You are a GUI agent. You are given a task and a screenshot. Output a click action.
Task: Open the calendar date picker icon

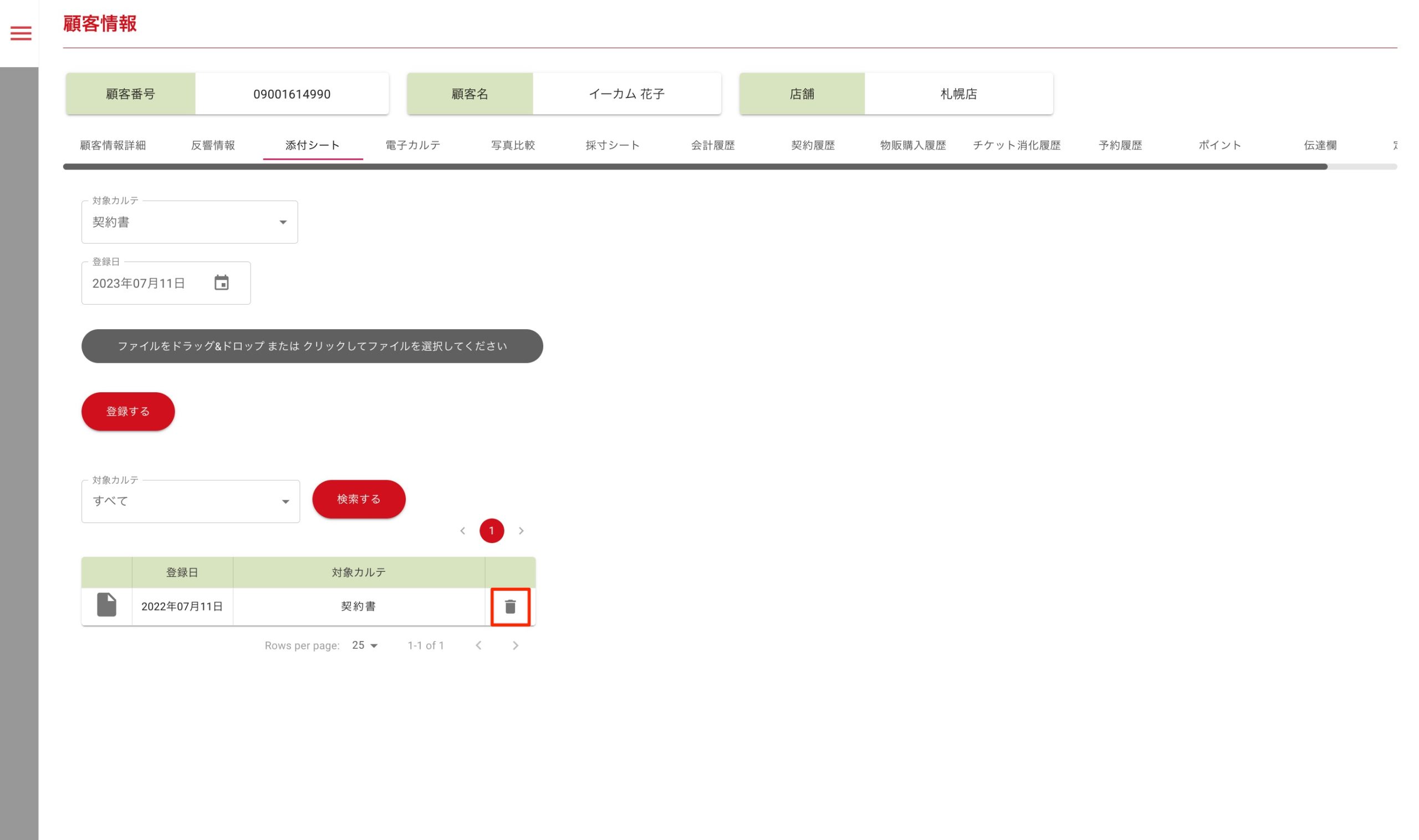tap(221, 283)
